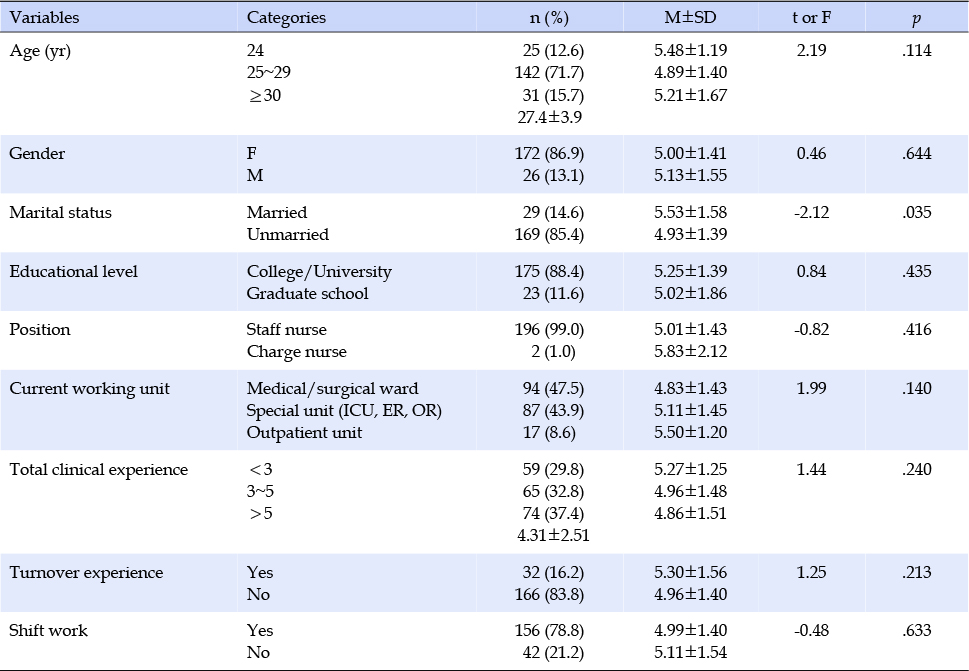Select the .035 p-value for marital status
969x671 pixels.
[914, 212]
